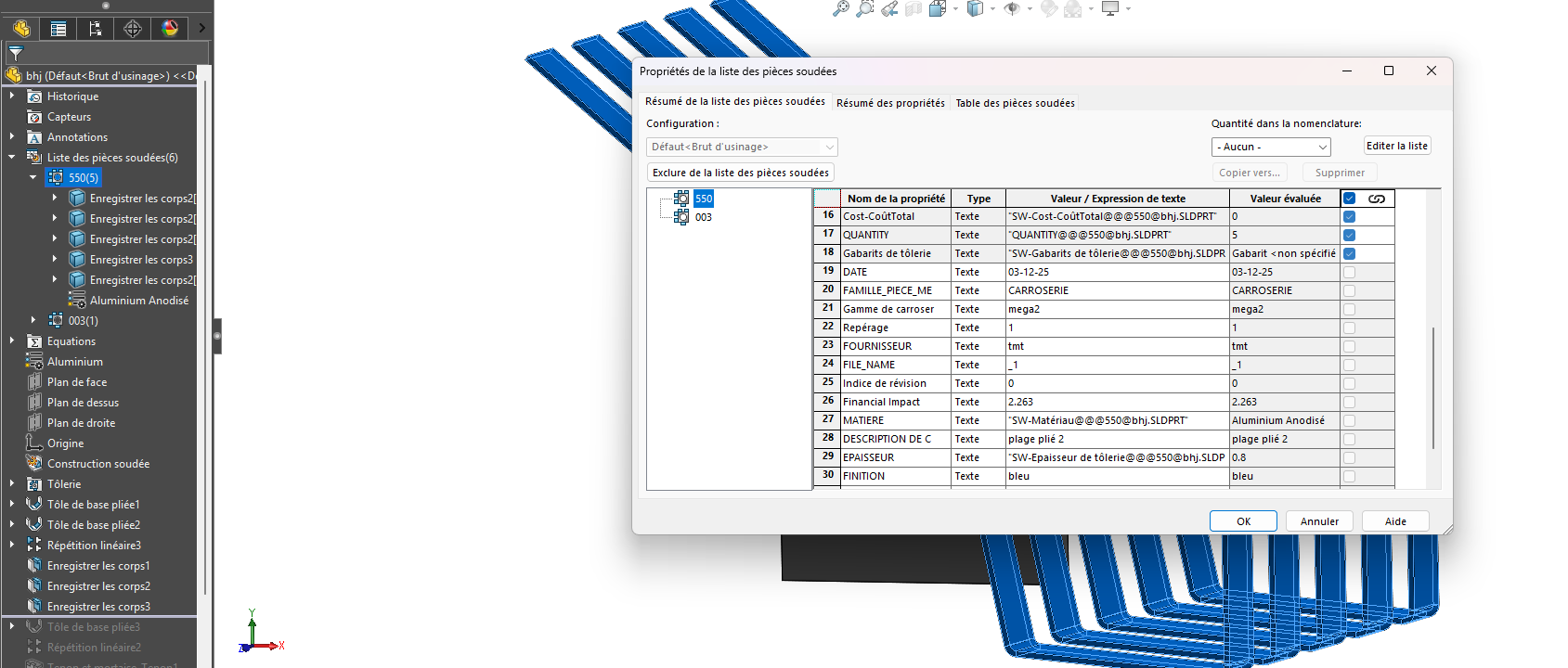Viewport: 1568px width, 668px height.
Task: Open the DisplayManager color ball tab
Action: 170,29
